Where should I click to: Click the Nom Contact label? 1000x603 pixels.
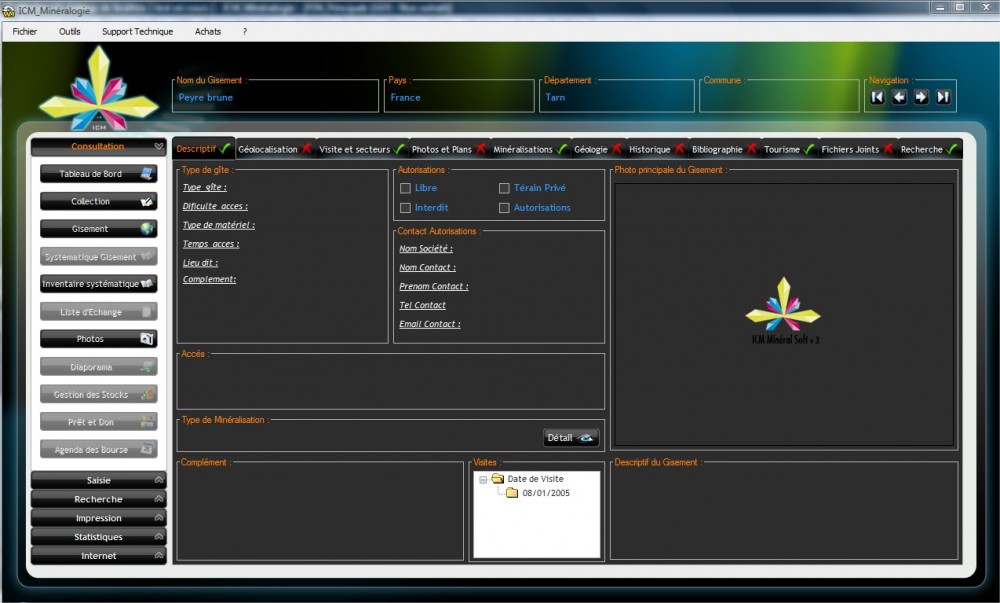[428, 268]
